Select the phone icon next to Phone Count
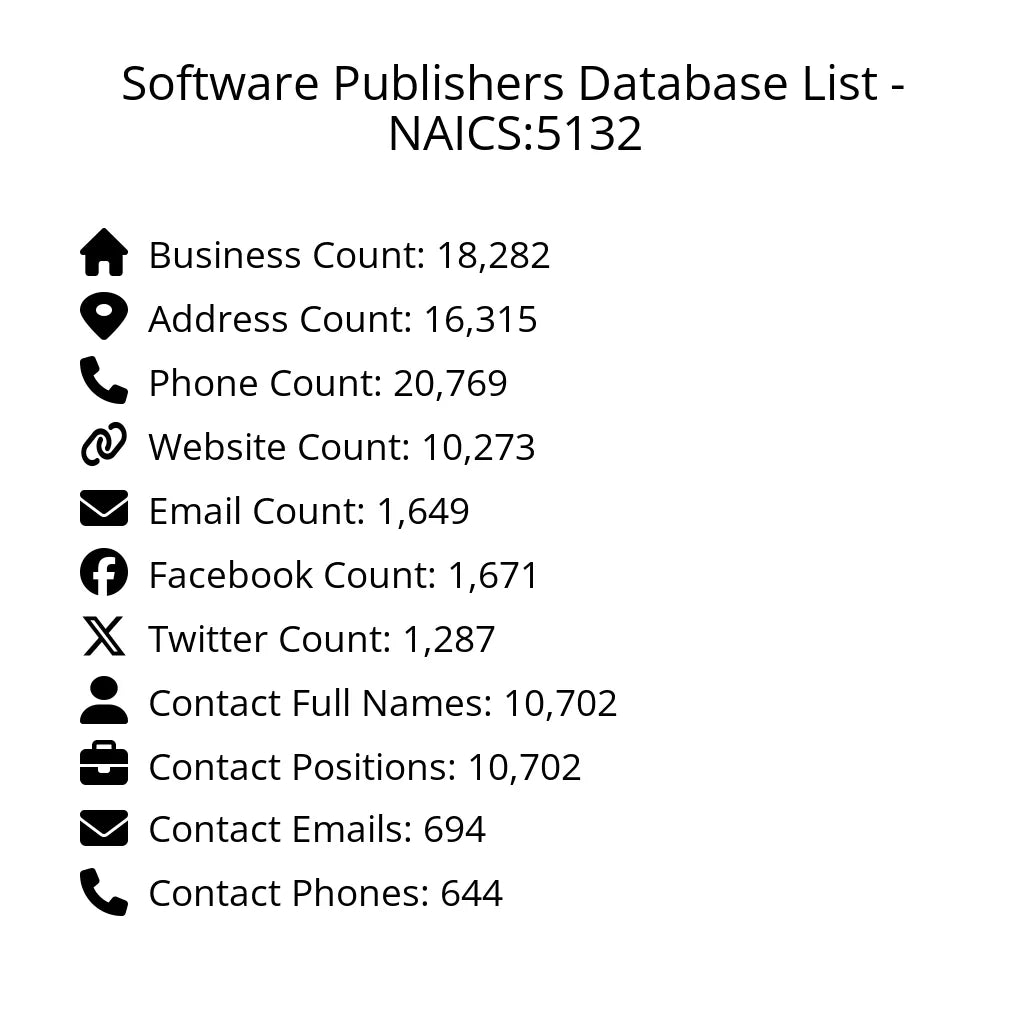 click(104, 381)
